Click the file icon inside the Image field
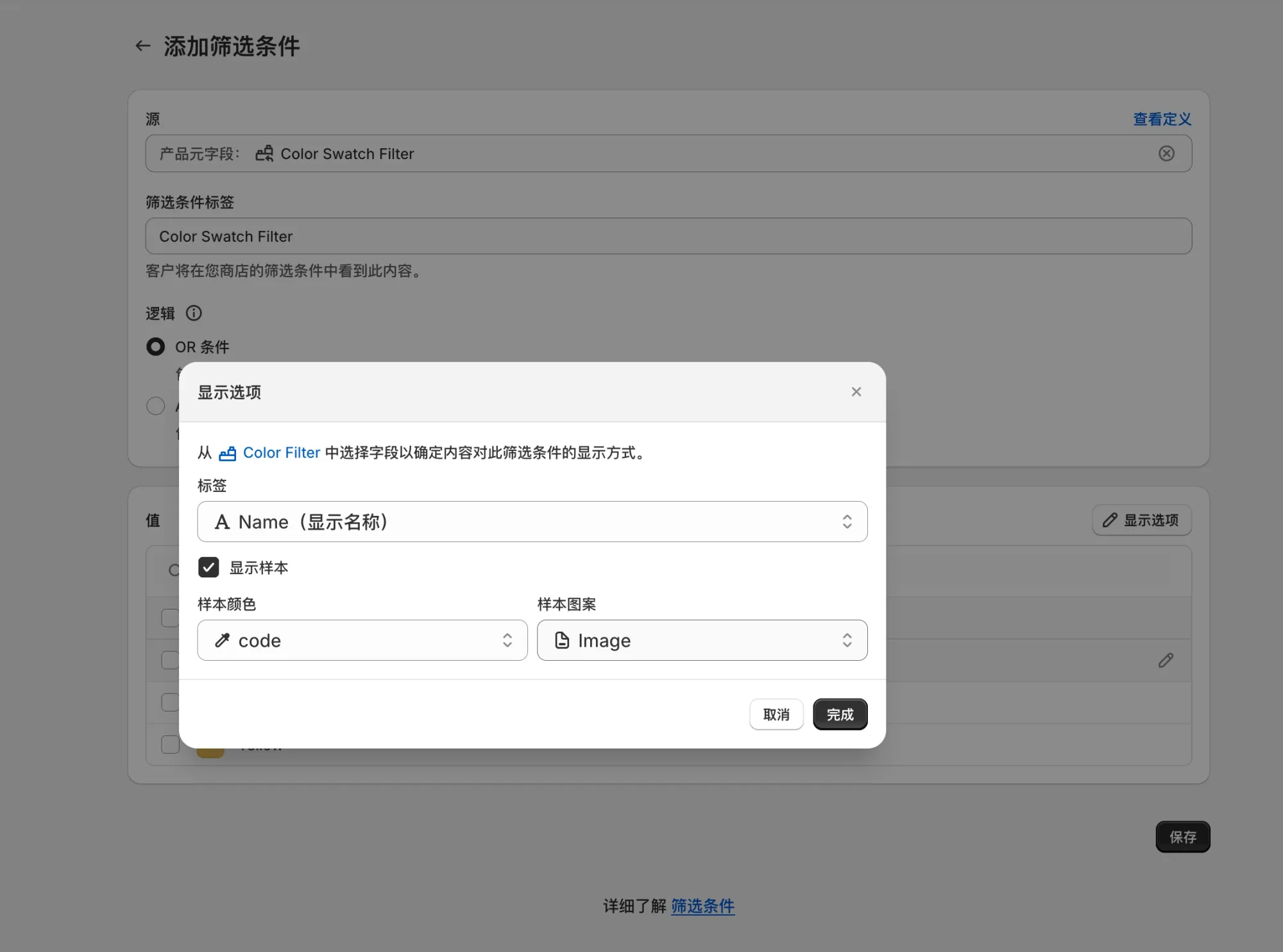This screenshot has height=952, width=1283. coord(562,640)
